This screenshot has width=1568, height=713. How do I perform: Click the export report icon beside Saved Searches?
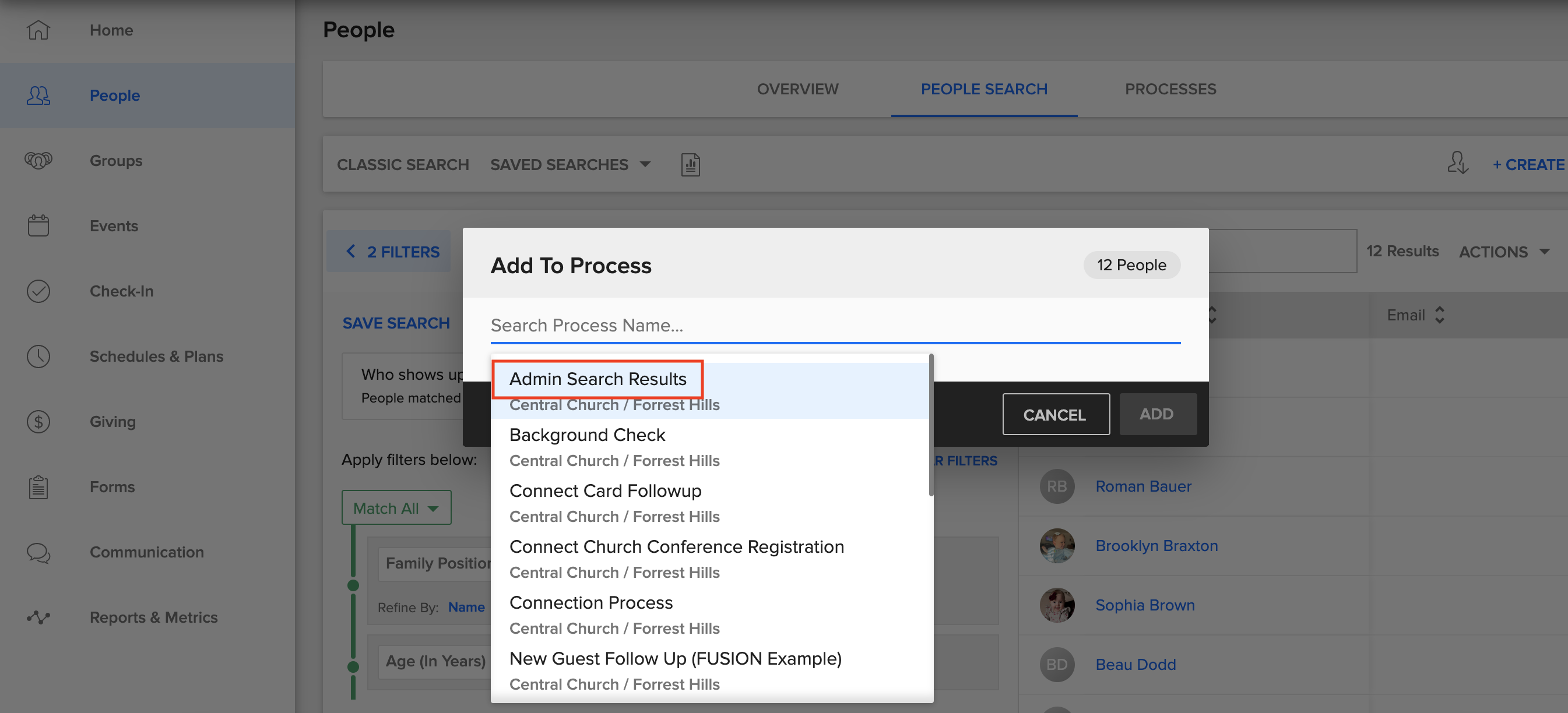click(690, 164)
